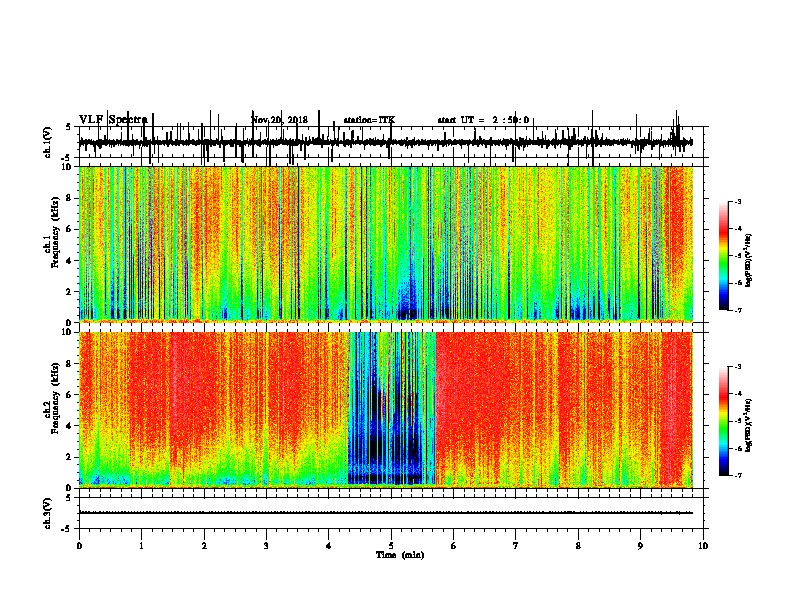Viewport: 792px width, 612px height.
Task: Click inside the ch.1 voltage waveform panel
Action: tap(391, 142)
